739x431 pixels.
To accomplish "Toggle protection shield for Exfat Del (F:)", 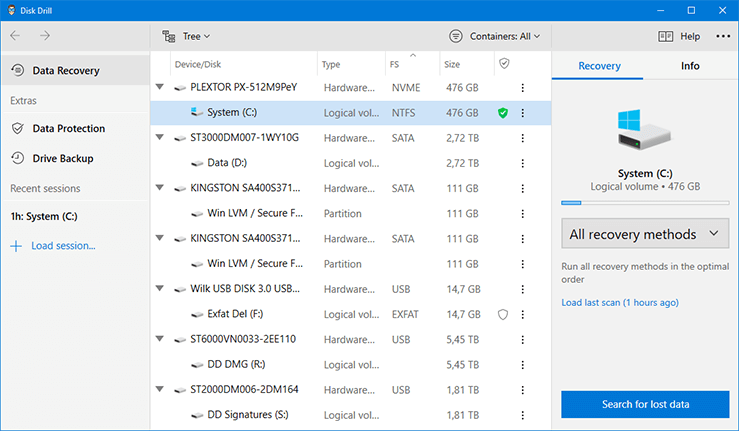I will click(503, 315).
